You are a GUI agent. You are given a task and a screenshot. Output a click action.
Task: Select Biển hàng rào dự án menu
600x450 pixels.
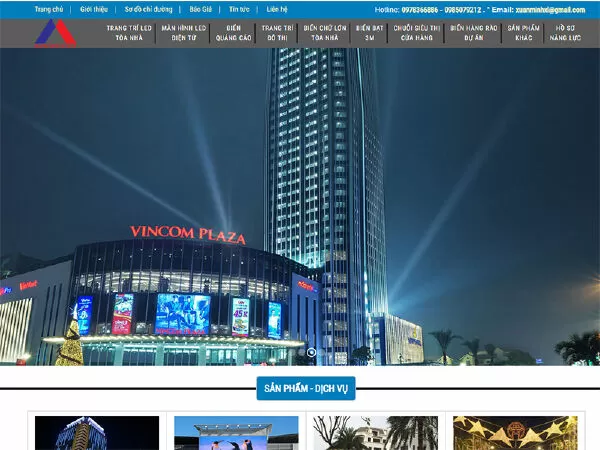[474, 33]
